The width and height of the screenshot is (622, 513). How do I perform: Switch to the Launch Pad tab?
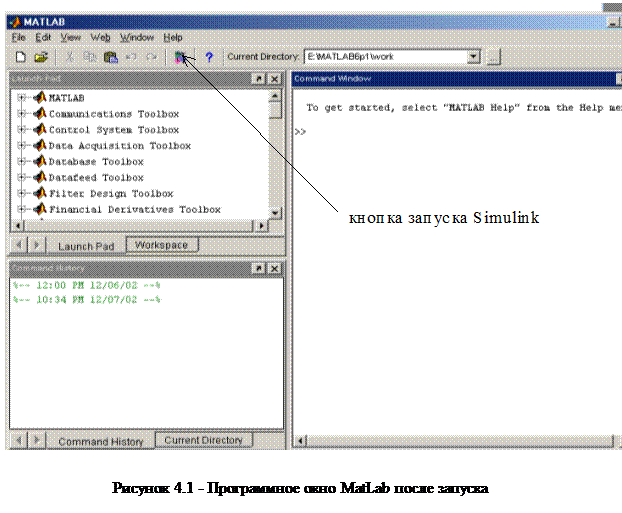(x=86, y=246)
